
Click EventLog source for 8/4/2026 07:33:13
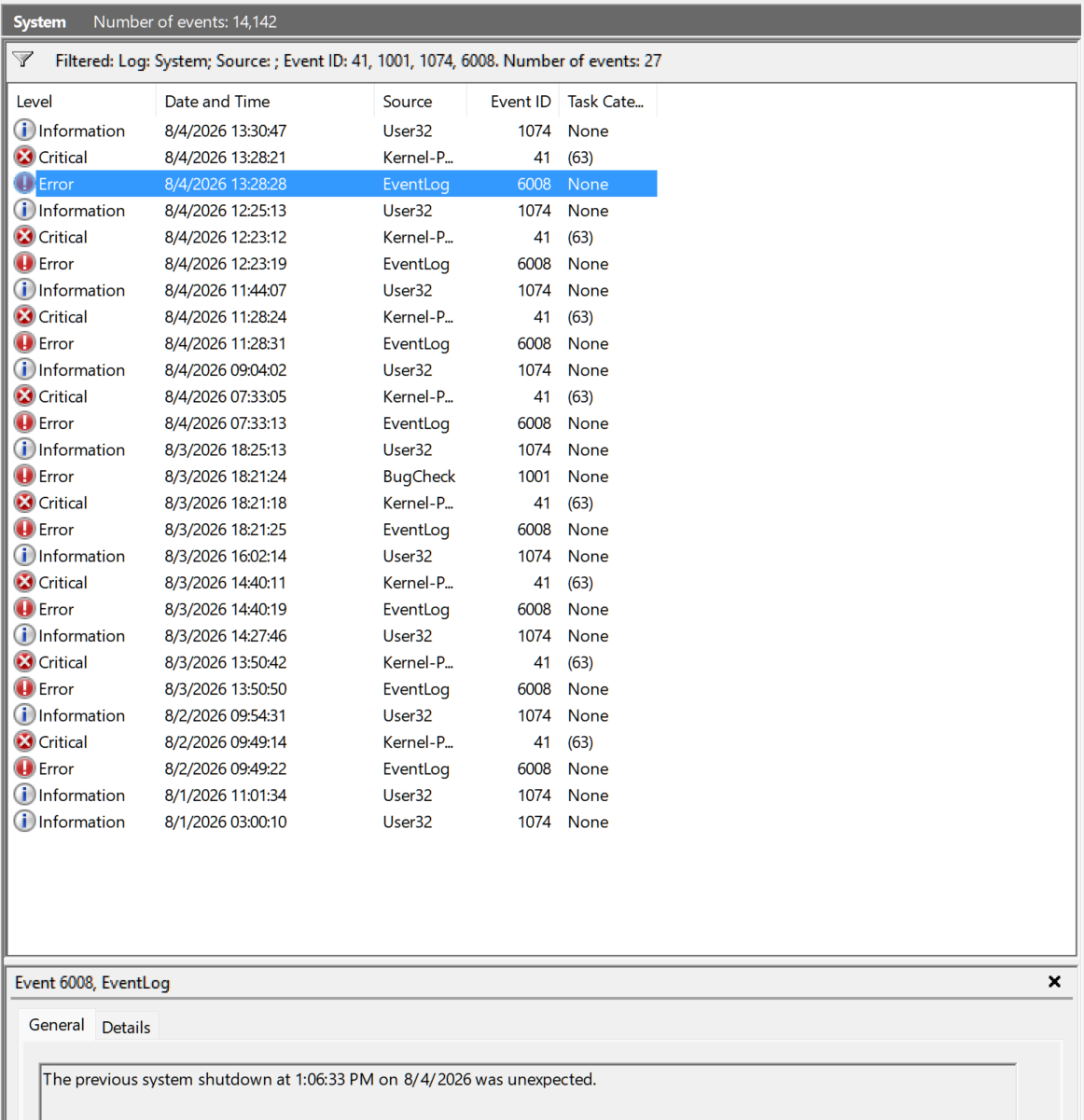(x=416, y=422)
